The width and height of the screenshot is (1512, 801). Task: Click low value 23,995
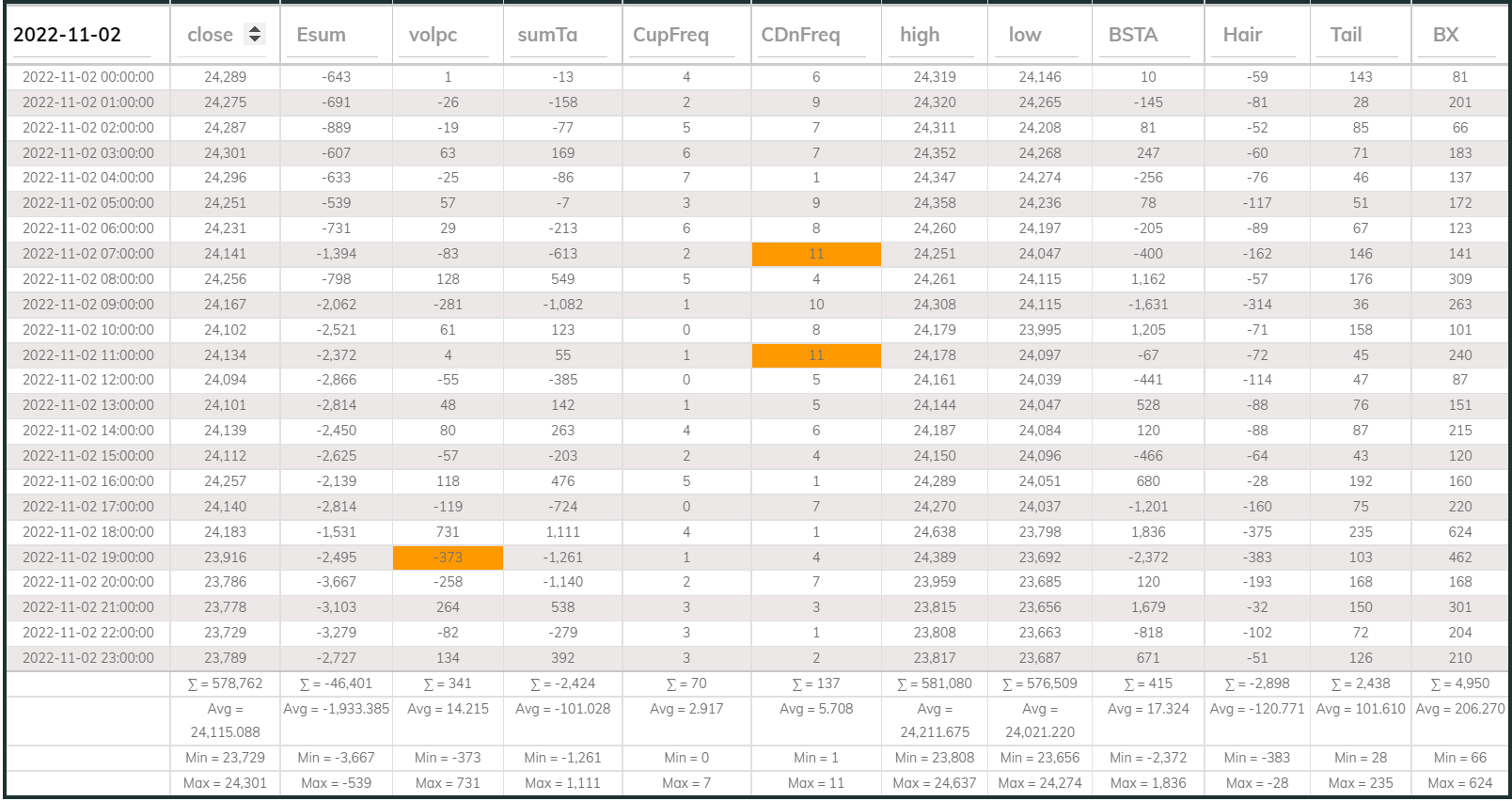click(1040, 330)
